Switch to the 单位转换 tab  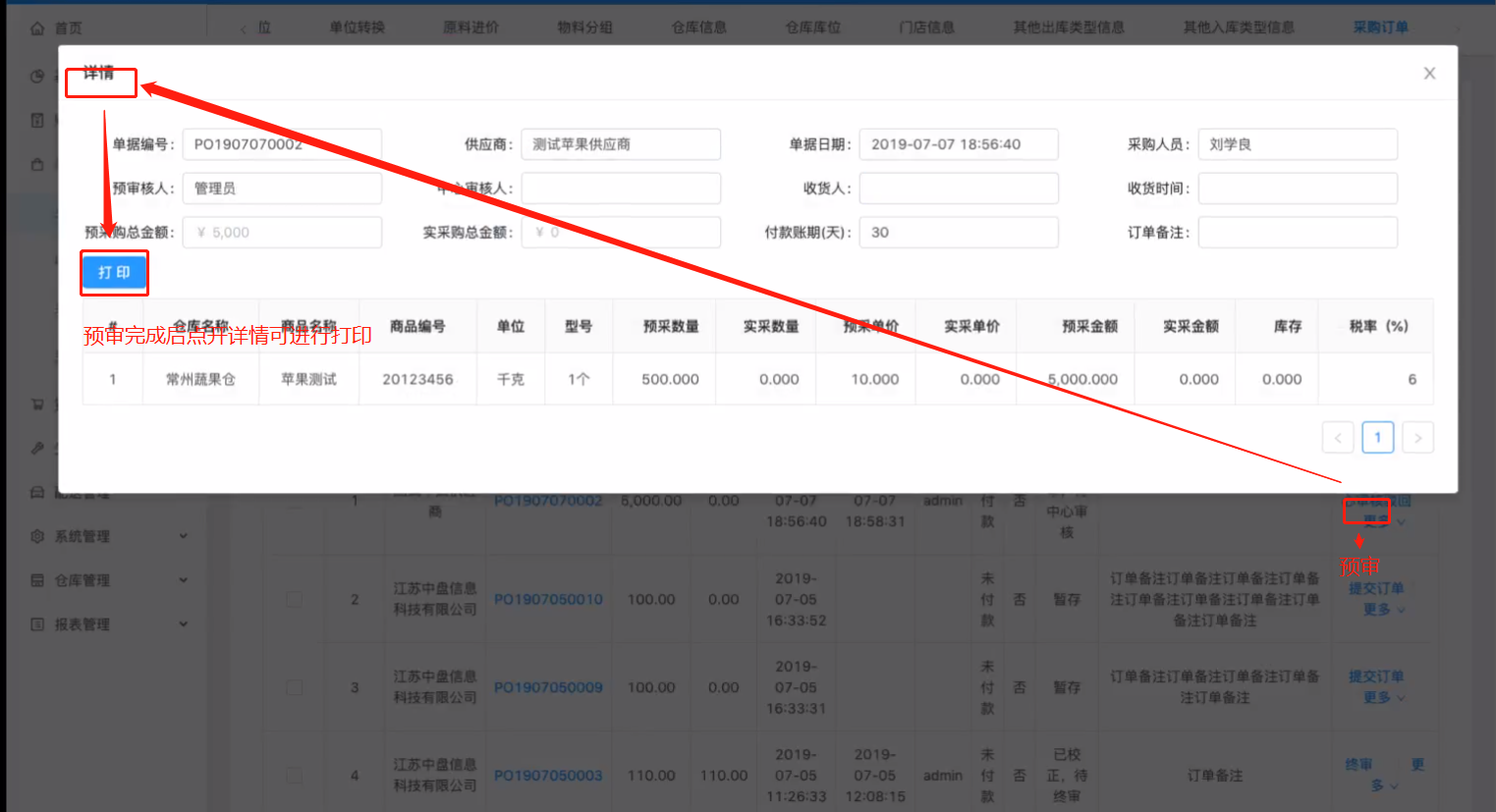[358, 27]
